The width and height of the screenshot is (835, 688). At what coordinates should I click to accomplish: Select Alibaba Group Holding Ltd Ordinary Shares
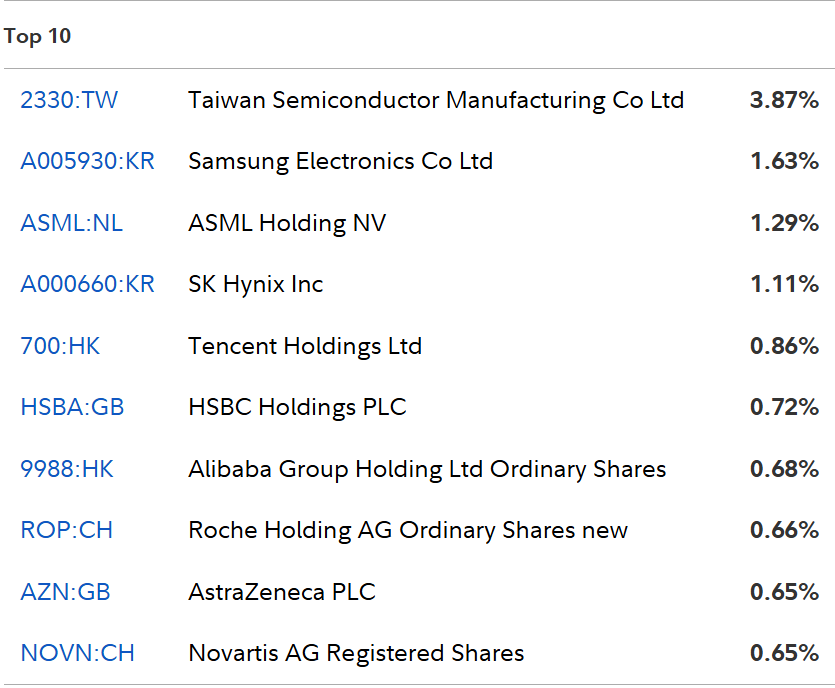point(427,469)
